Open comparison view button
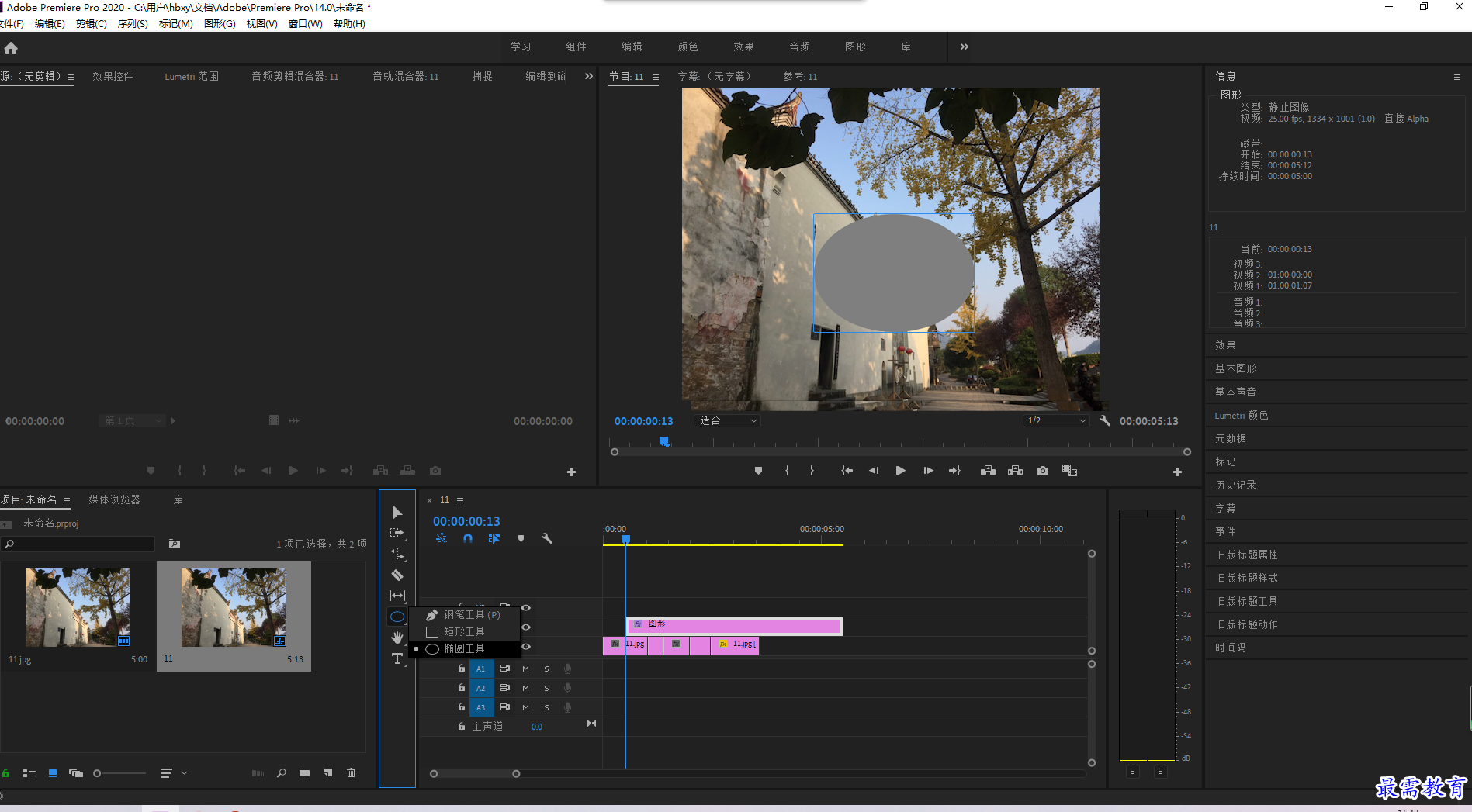Screen dimensions: 1472x812 [1069, 471]
